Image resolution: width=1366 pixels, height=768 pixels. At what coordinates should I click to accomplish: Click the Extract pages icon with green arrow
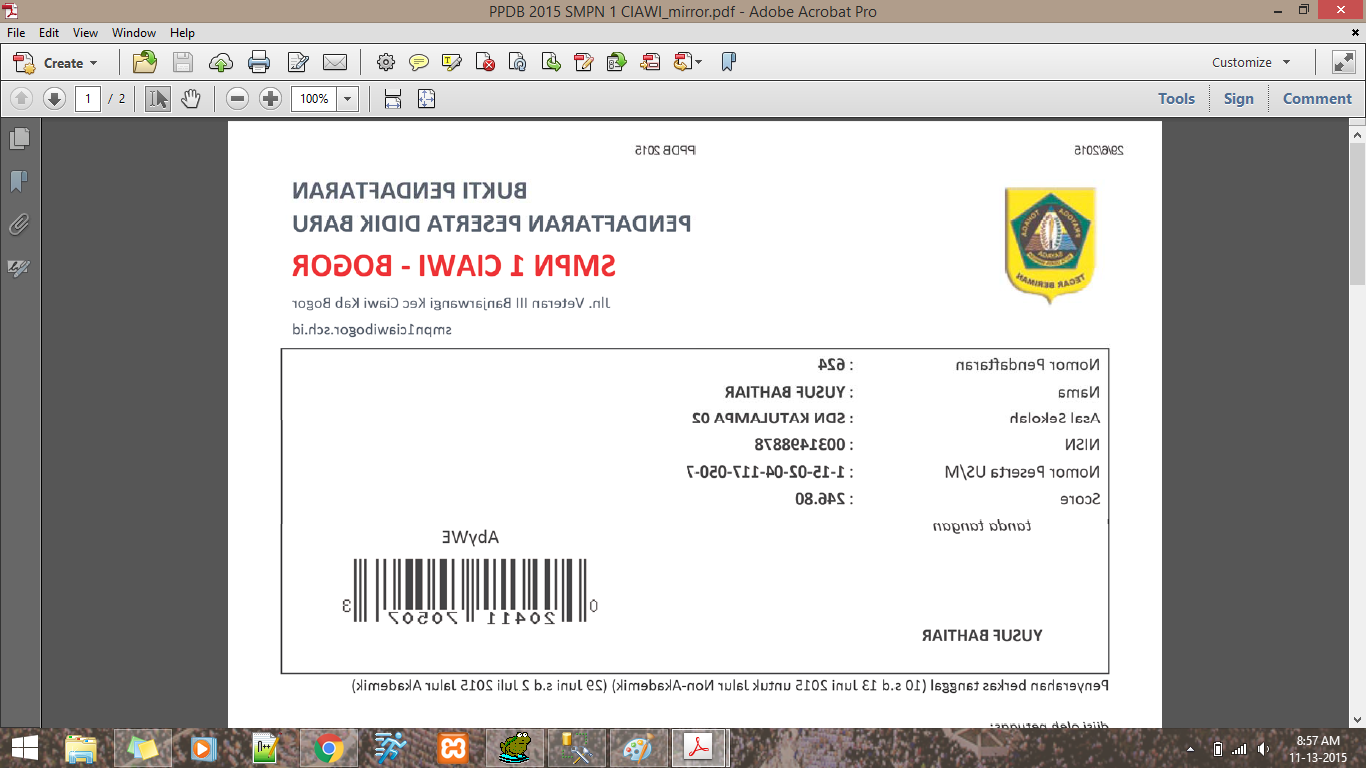point(551,62)
